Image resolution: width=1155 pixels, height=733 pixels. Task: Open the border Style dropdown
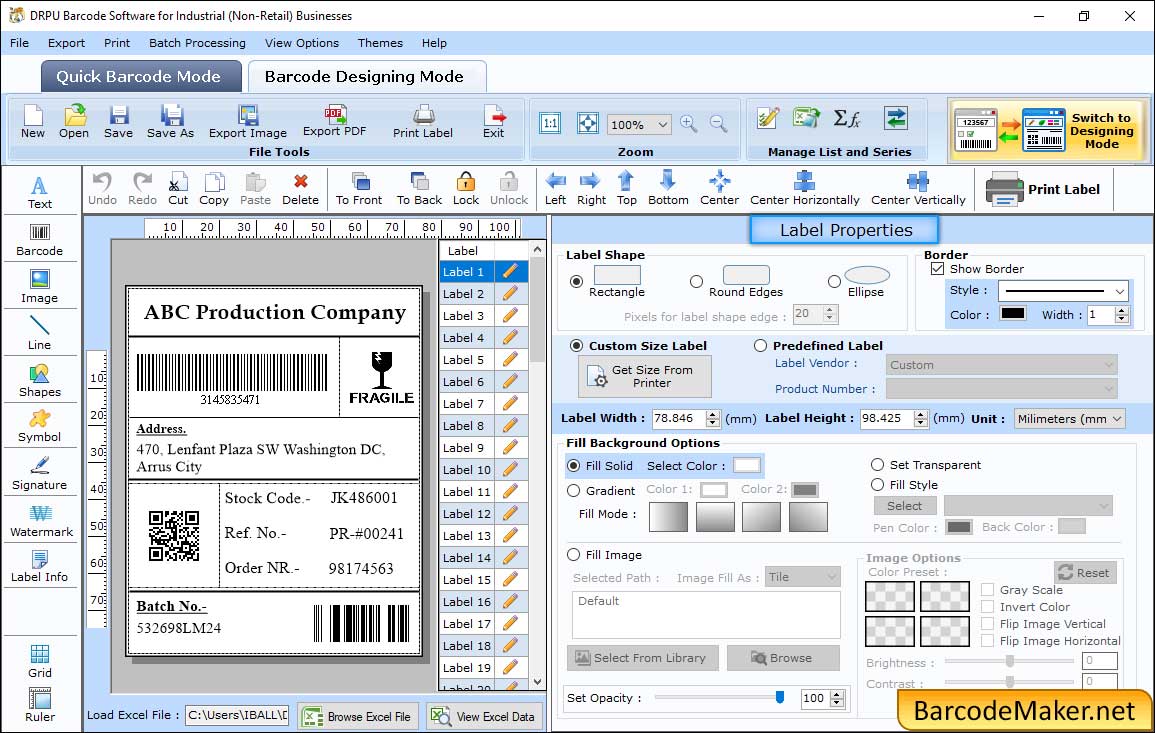coord(1120,291)
